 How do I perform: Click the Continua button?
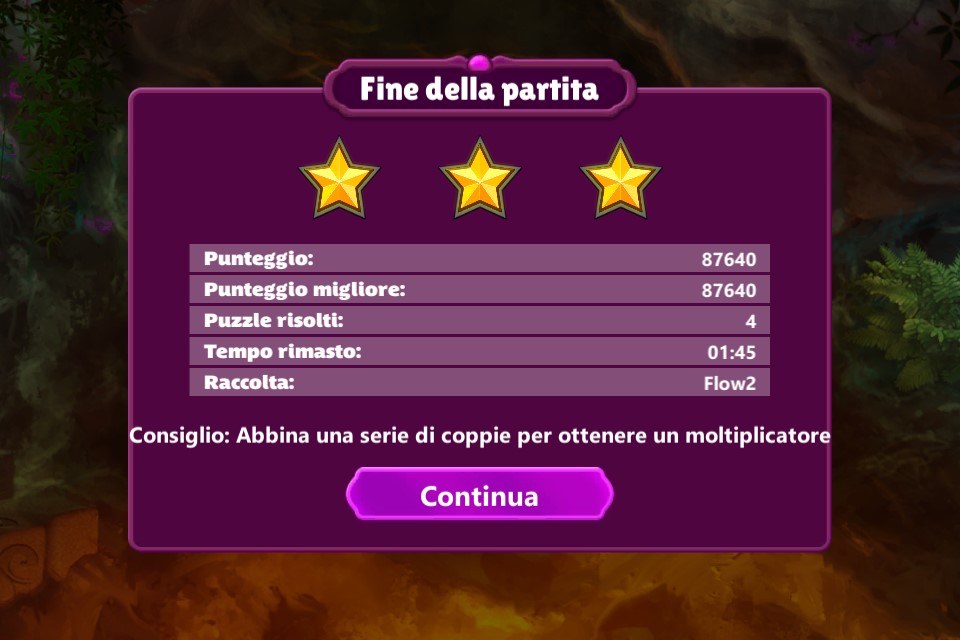(479, 494)
